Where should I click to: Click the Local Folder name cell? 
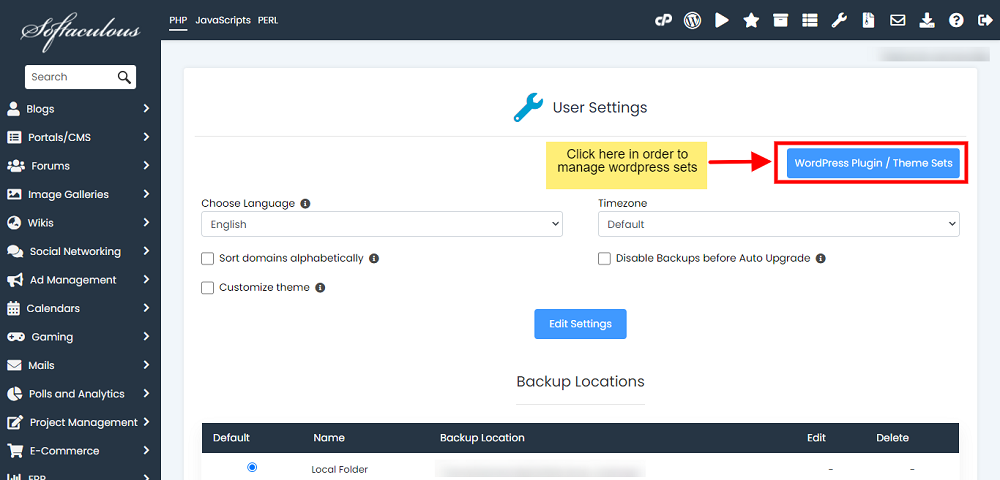point(339,470)
